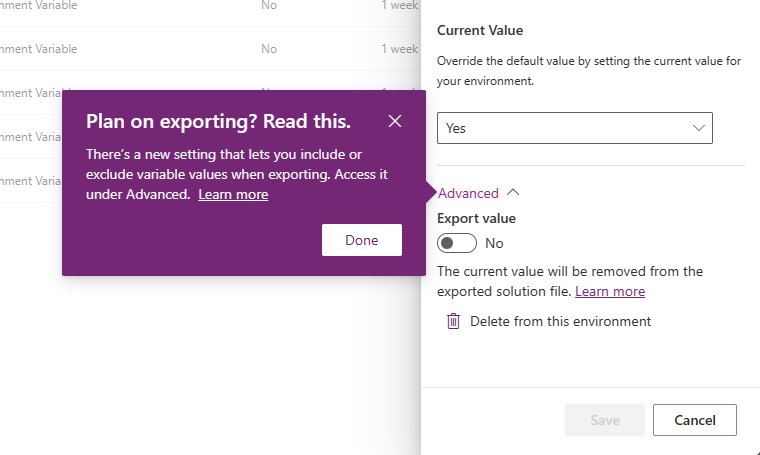Viewport: 760px width, 455px height.
Task: Open the Current Value dropdown showing Yes
Action: tap(574, 128)
